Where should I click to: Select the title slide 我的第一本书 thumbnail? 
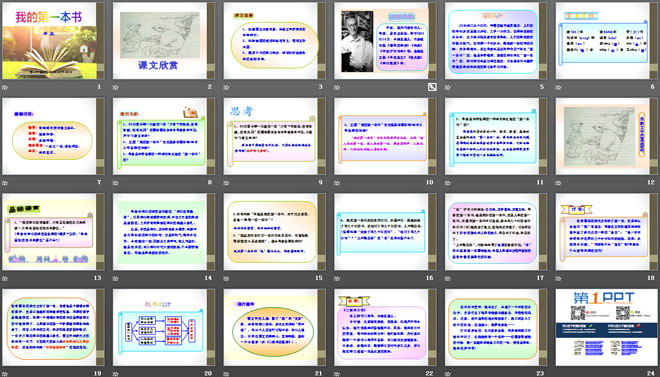pyautogui.click(x=53, y=41)
